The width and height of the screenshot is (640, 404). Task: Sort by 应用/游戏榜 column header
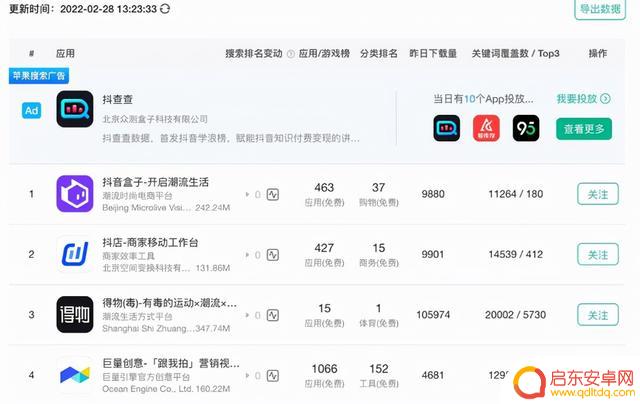[324, 53]
